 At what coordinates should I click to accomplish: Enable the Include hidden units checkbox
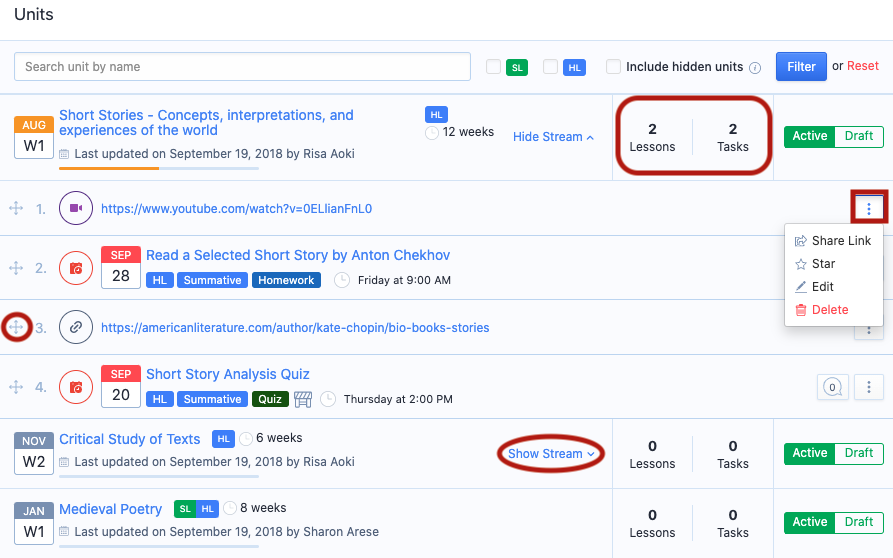(613, 67)
